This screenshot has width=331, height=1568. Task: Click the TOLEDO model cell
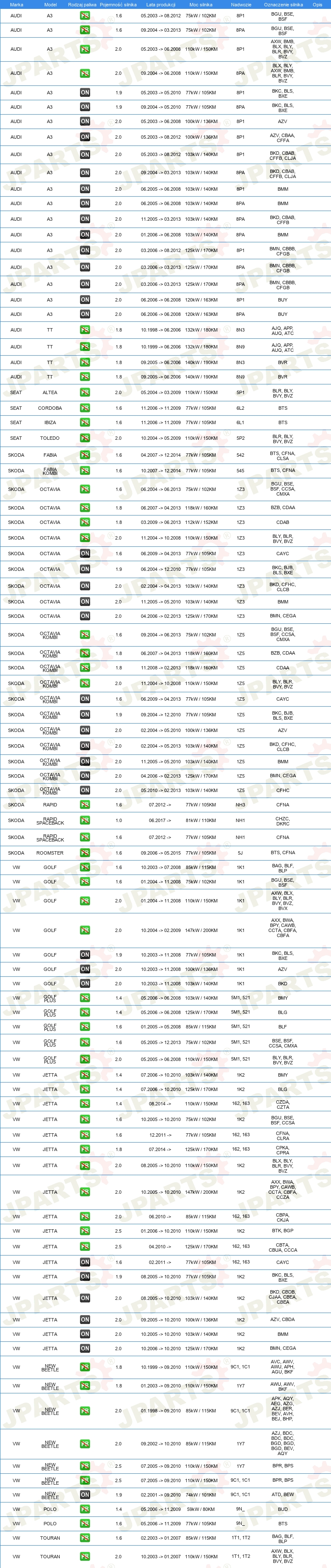point(50,438)
